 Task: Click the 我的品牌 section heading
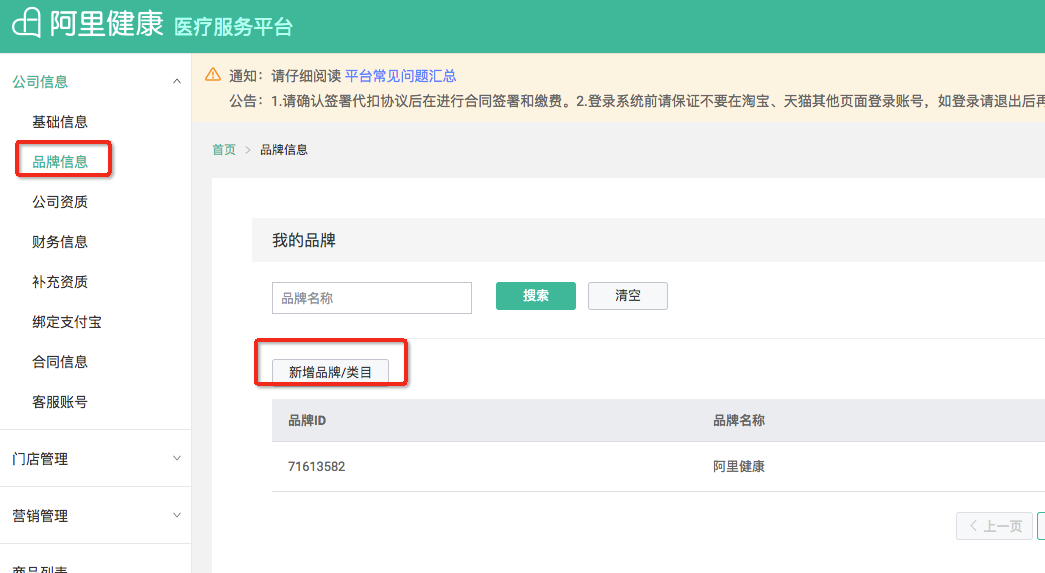tap(304, 240)
